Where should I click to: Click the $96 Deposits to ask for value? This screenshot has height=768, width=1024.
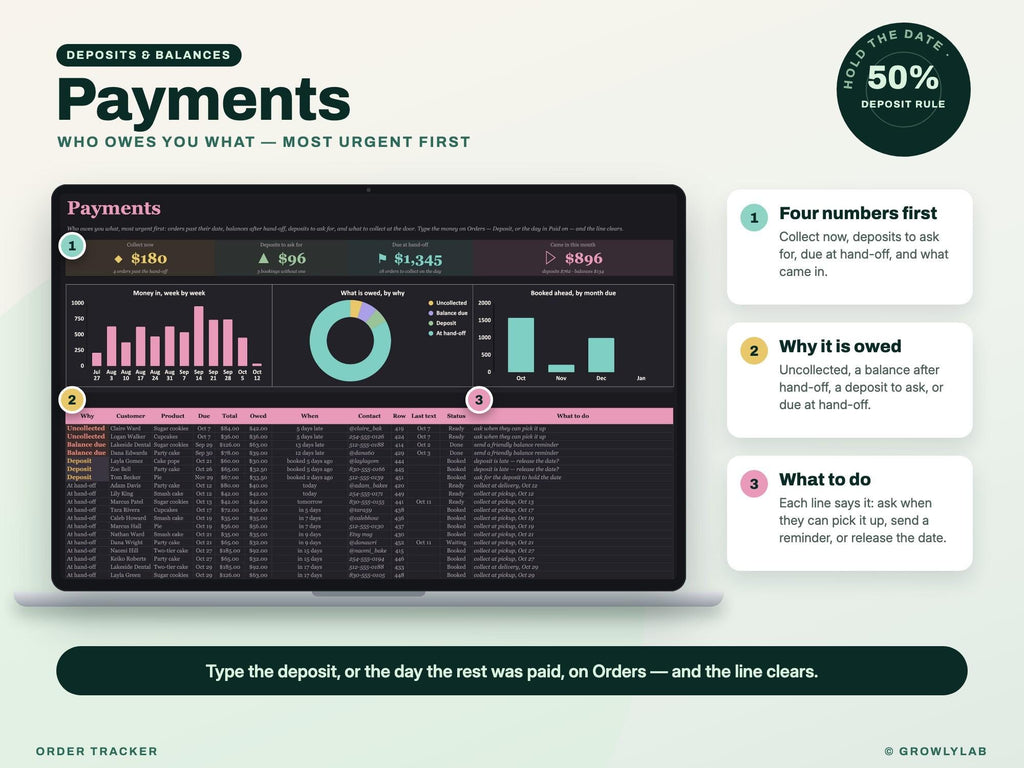click(x=292, y=259)
